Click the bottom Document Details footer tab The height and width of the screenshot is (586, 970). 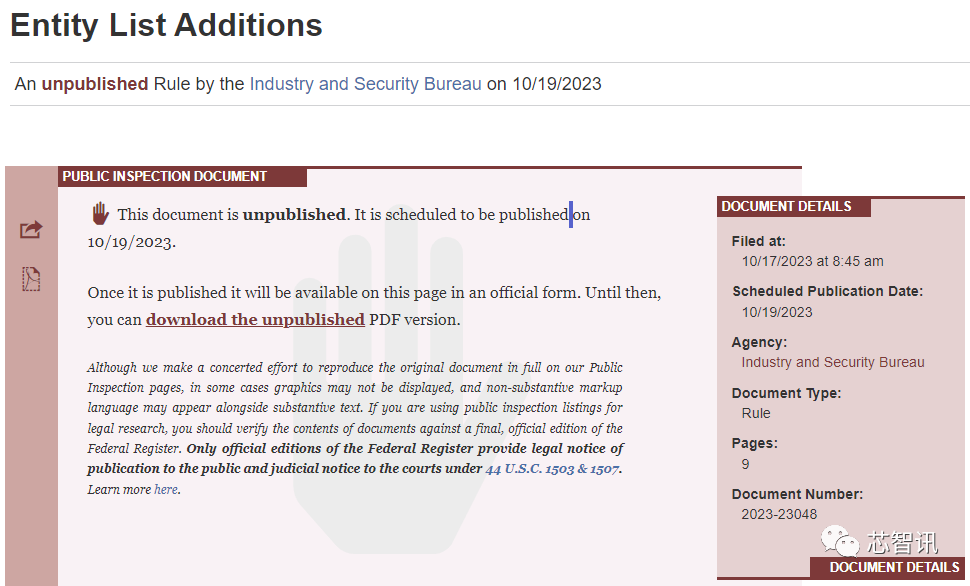click(x=894, y=567)
